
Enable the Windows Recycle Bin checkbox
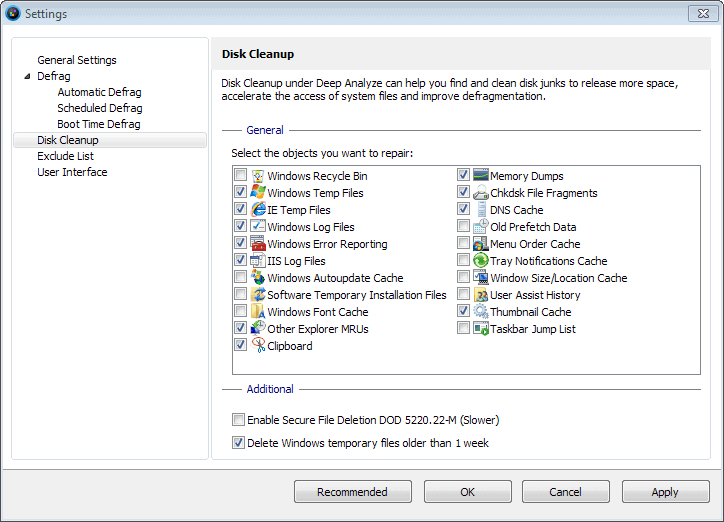[x=240, y=175]
